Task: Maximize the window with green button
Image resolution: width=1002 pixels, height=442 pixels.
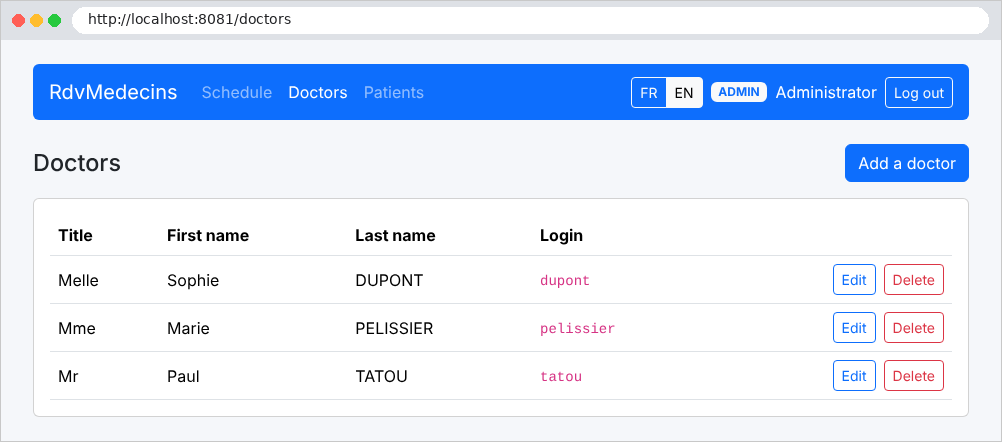Action: click(54, 20)
